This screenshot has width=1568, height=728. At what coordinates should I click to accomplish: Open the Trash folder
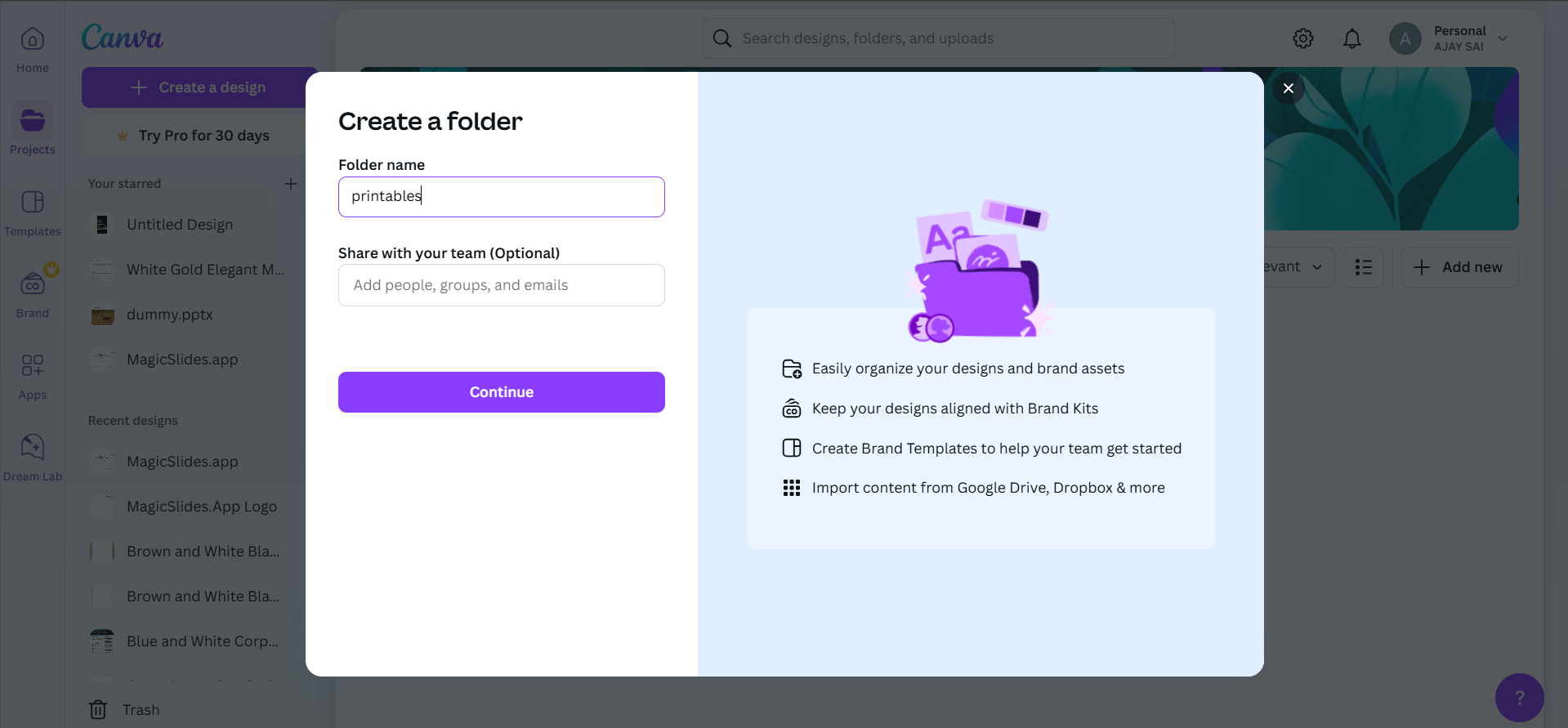coord(124,710)
